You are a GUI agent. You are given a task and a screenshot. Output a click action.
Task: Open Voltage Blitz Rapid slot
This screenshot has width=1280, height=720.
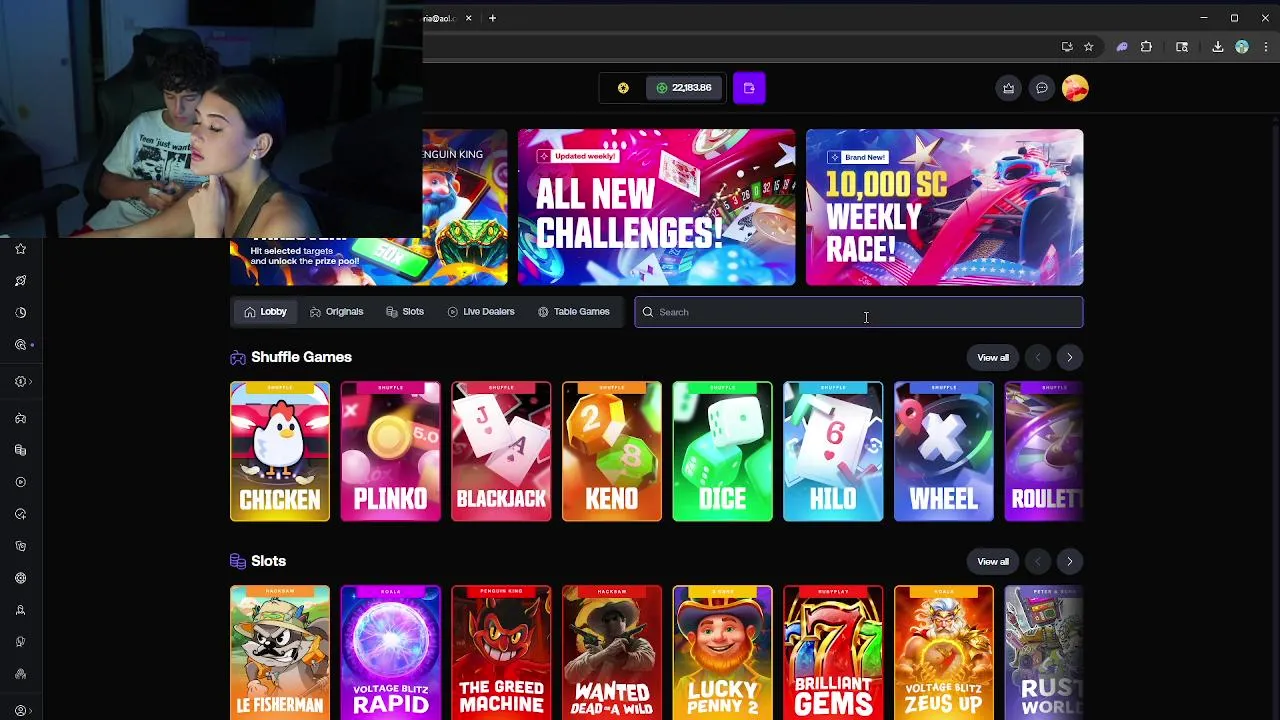tap(390, 653)
